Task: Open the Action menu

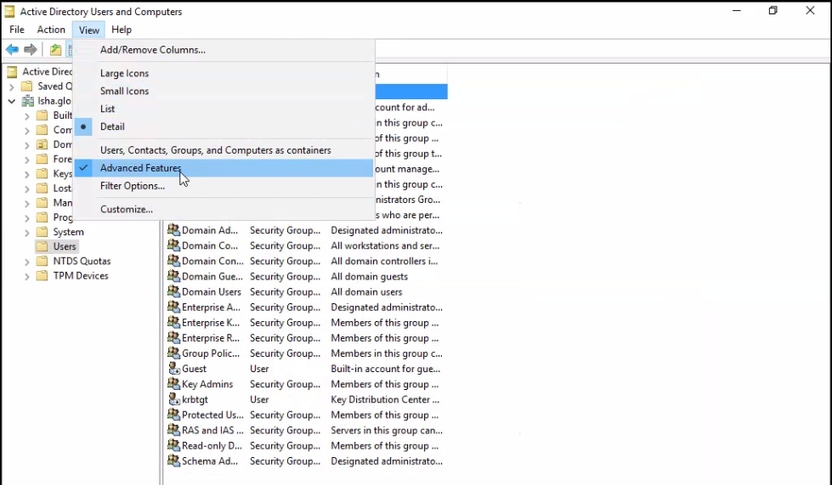Action: pyautogui.click(x=51, y=30)
